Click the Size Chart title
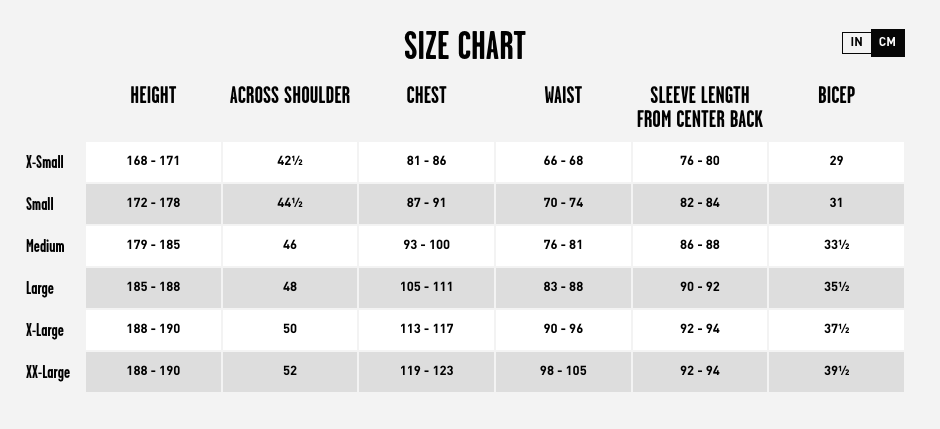 [x=465, y=46]
